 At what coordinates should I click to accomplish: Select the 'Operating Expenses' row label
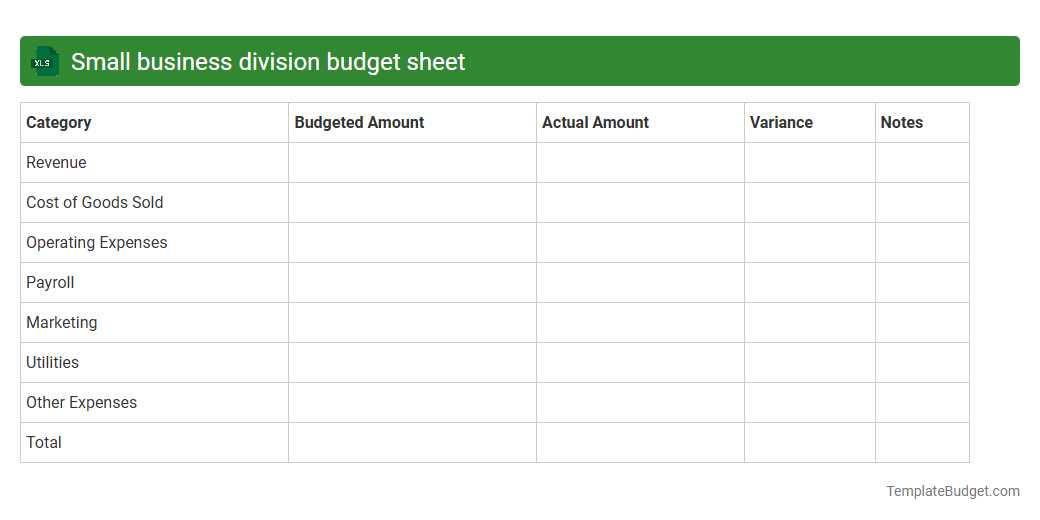point(97,243)
